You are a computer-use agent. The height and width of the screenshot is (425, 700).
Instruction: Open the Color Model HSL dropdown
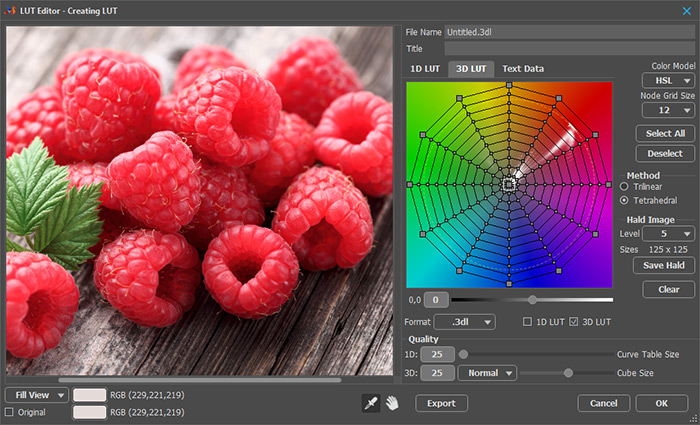coord(668,81)
